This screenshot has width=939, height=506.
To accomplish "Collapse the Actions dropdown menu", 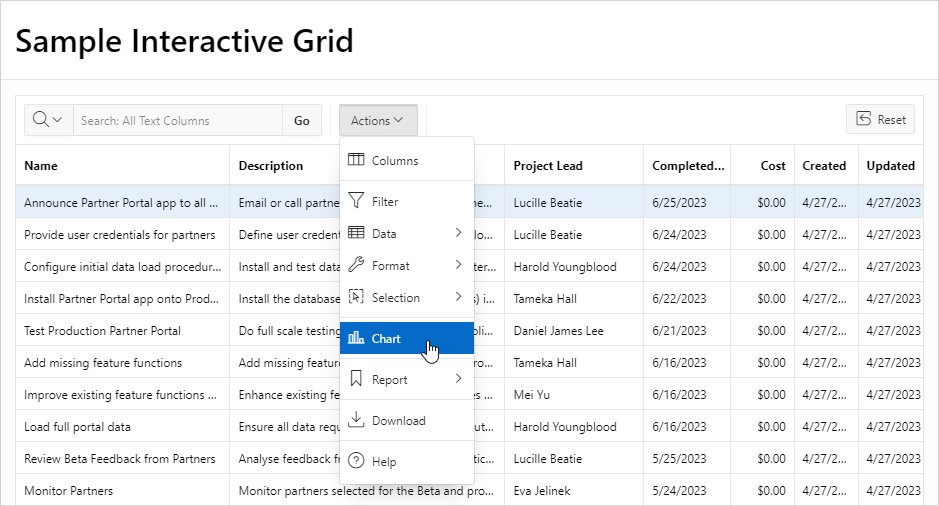I will [x=377, y=120].
